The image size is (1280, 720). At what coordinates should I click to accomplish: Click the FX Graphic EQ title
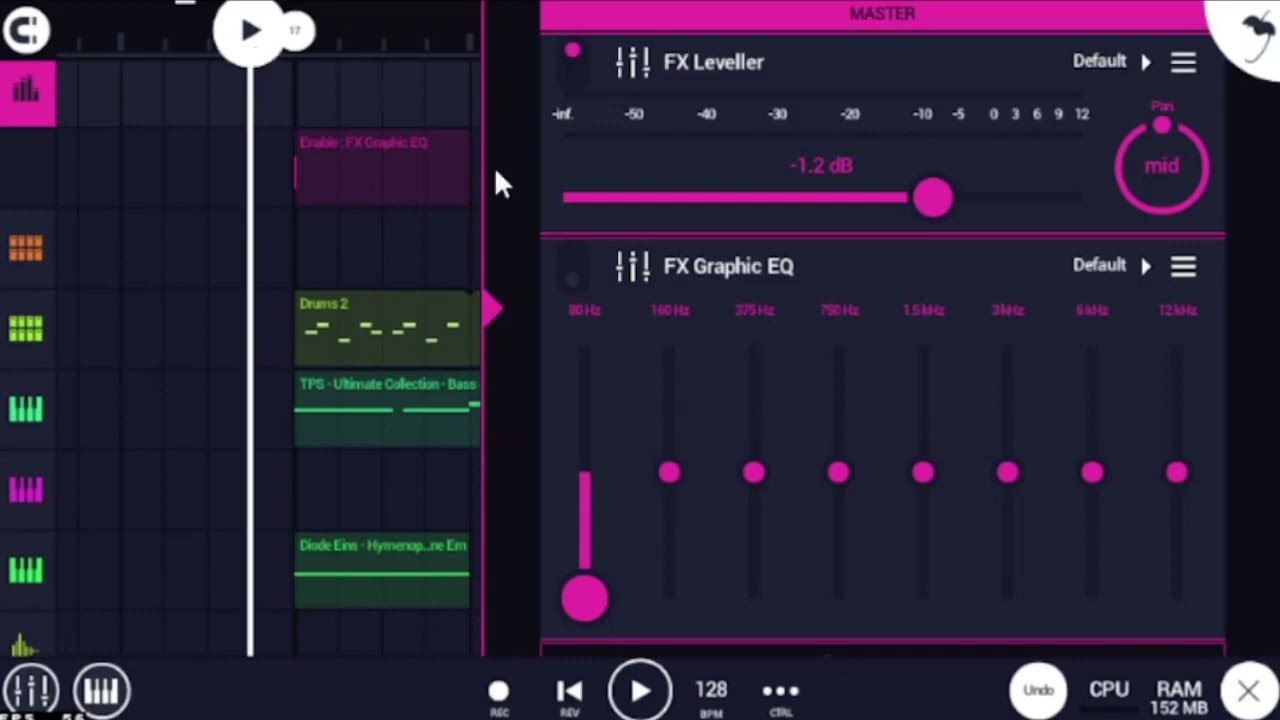pos(728,266)
